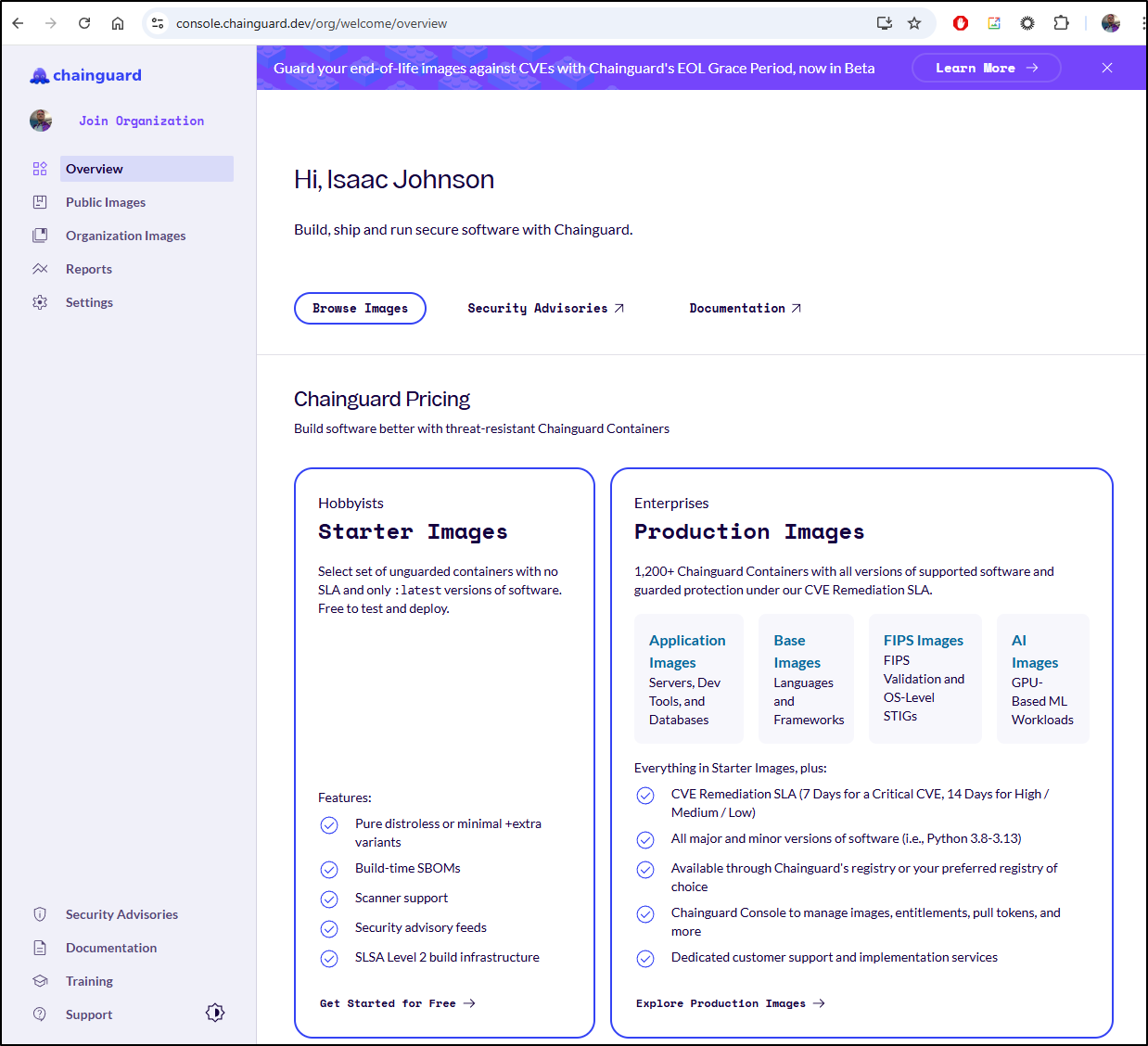This screenshot has height=1046, width=1148.
Task: Open Training in the sidebar
Action: (89, 981)
